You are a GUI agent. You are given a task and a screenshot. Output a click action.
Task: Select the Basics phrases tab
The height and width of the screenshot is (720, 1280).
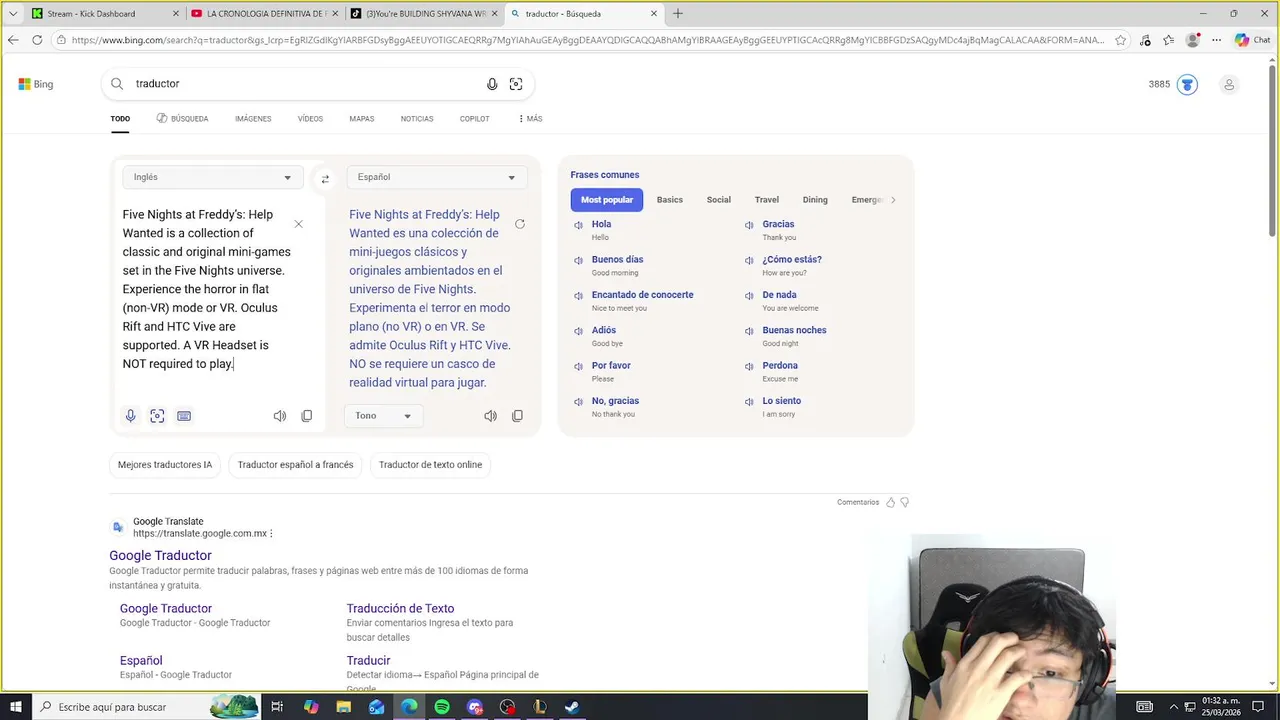670,200
